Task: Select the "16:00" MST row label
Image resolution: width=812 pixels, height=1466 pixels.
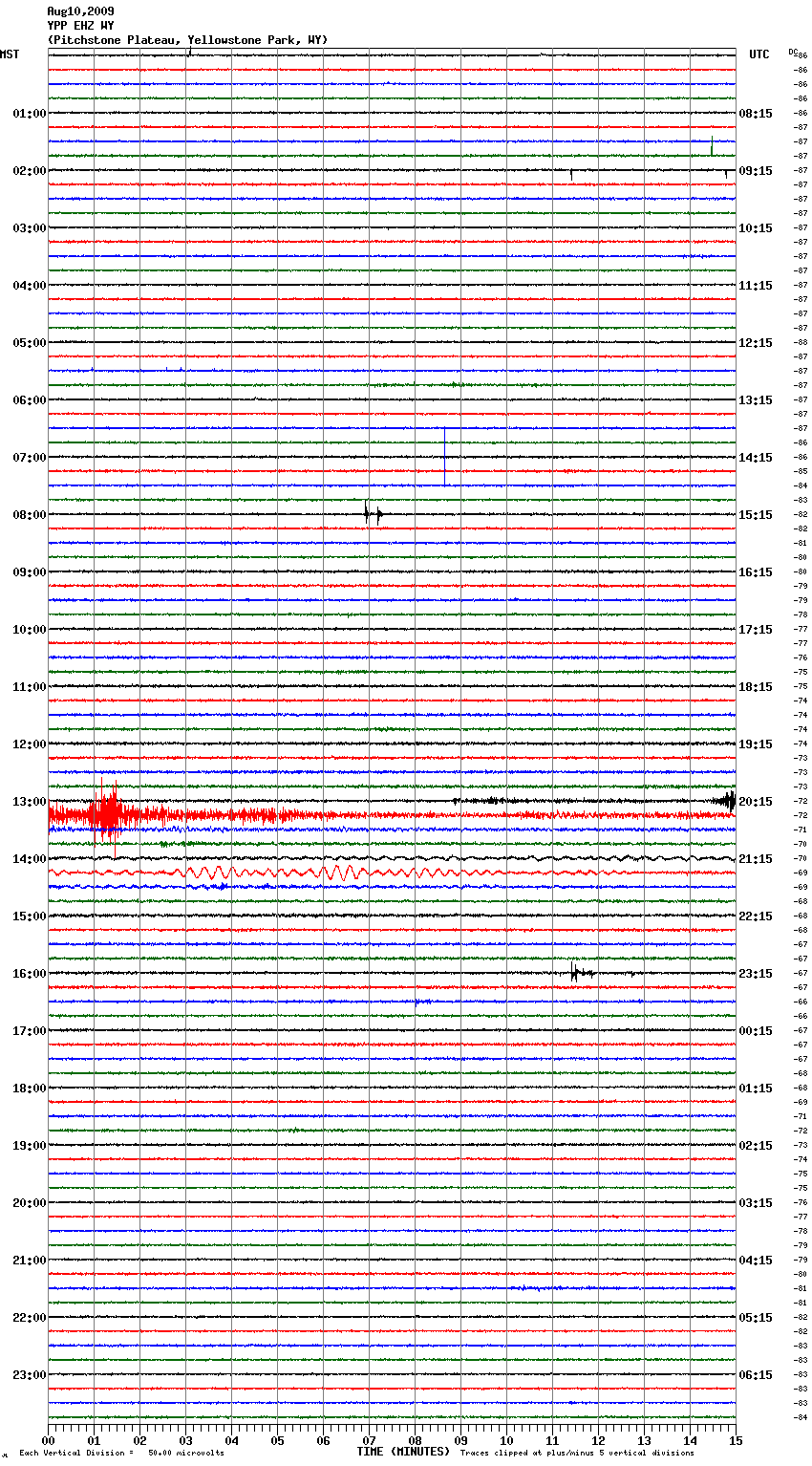Action: [x=30, y=974]
